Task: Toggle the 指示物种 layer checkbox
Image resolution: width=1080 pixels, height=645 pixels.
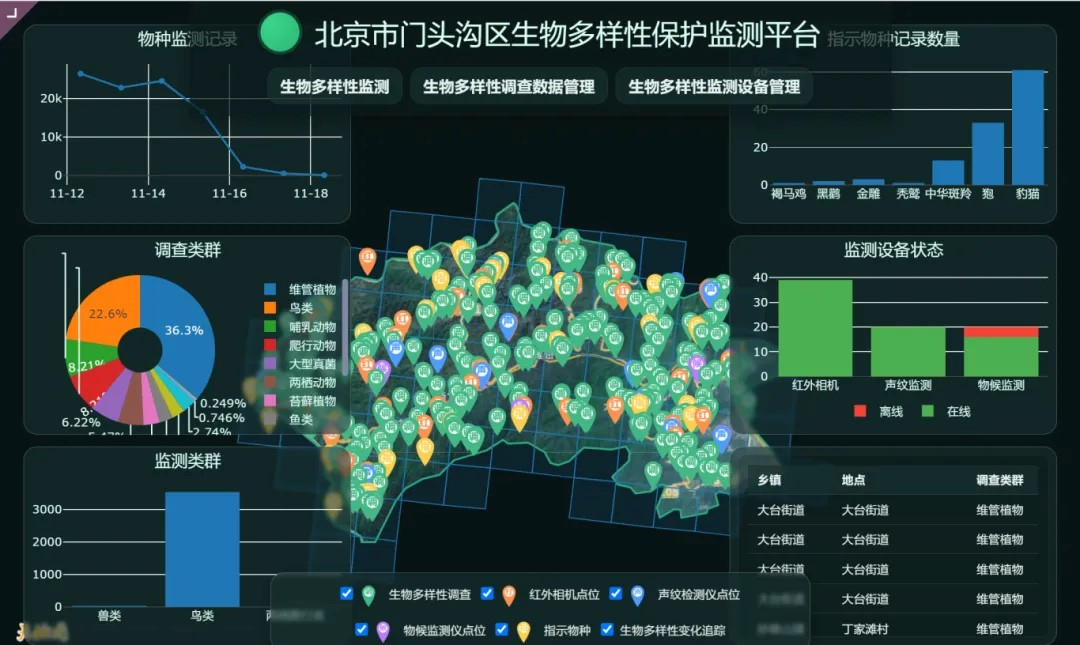Action: [x=501, y=630]
